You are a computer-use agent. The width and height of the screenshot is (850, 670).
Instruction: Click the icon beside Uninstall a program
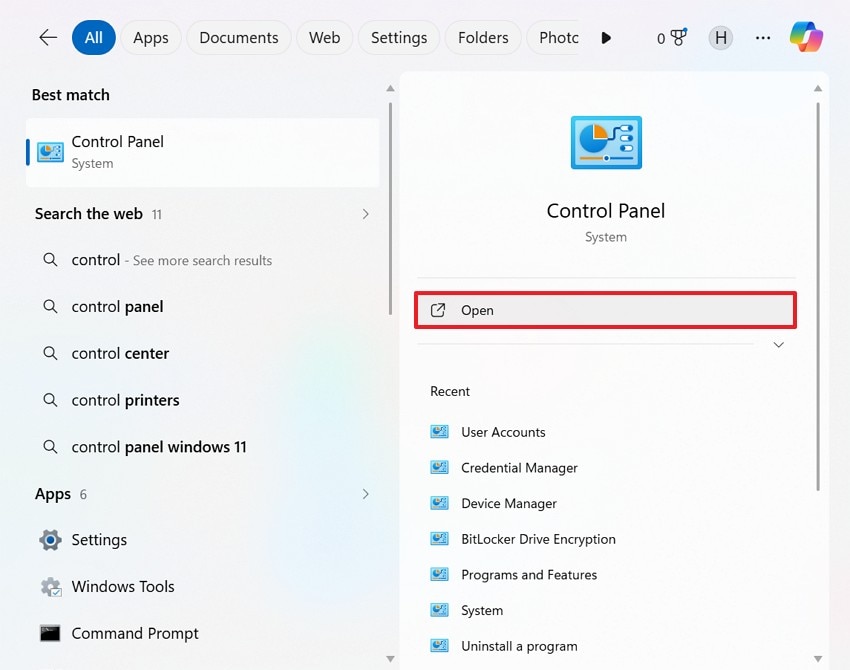(439, 646)
